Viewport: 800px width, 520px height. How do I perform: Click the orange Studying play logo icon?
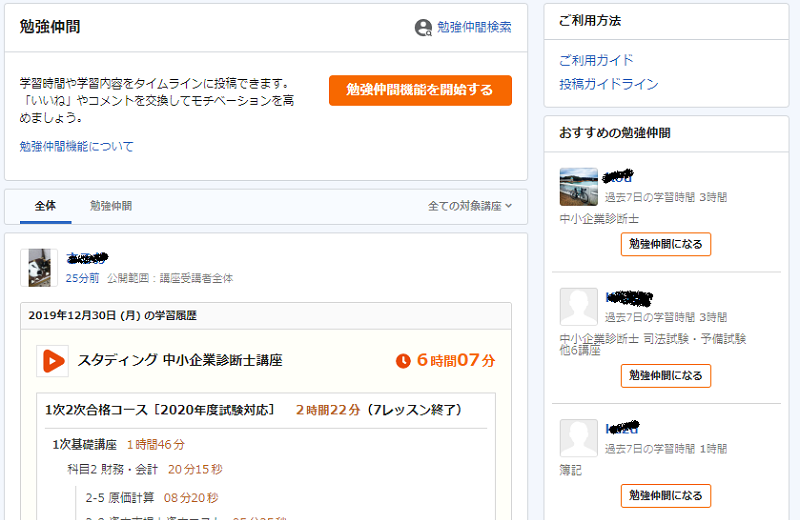[x=52, y=360]
